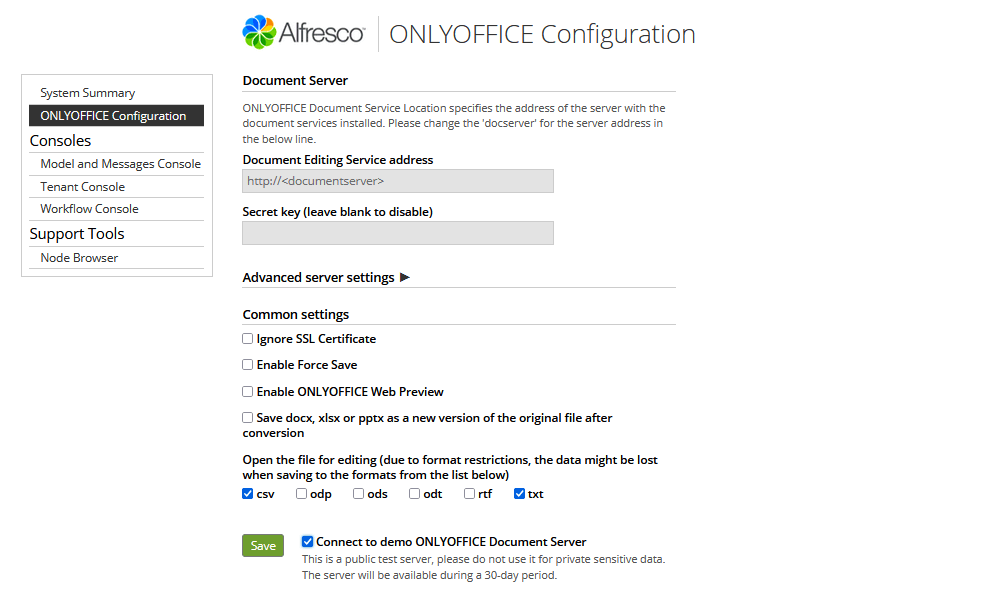Enable the Force Save checkbox
Screen dimensions: 998x593
248,365
